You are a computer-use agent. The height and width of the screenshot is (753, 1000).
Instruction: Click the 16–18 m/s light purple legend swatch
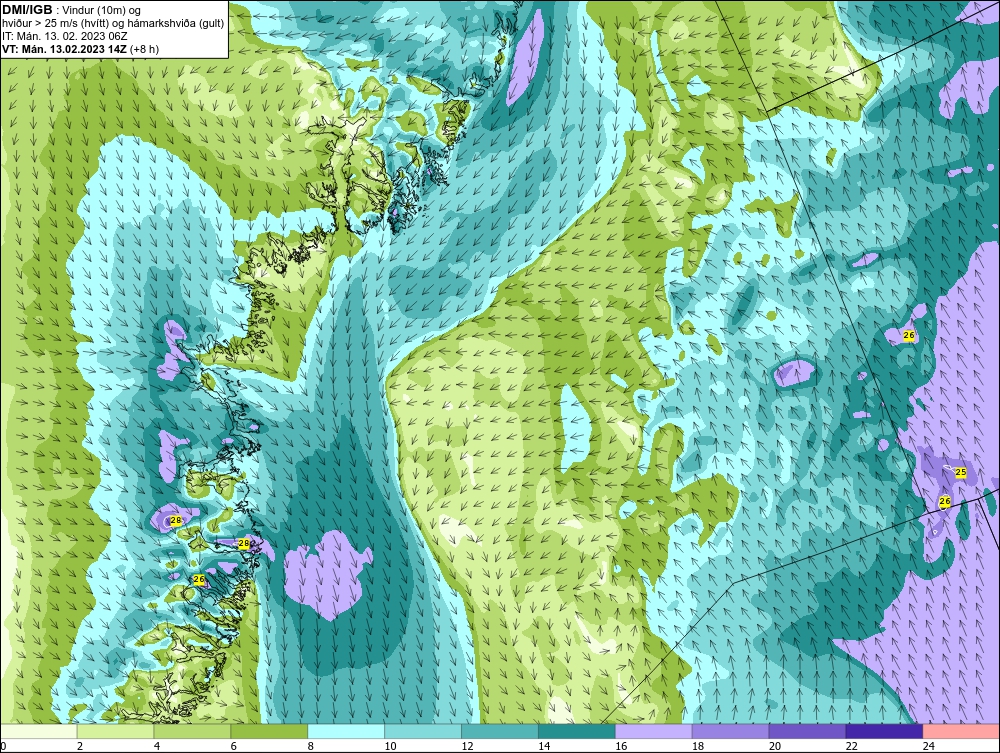click(654, 731)
